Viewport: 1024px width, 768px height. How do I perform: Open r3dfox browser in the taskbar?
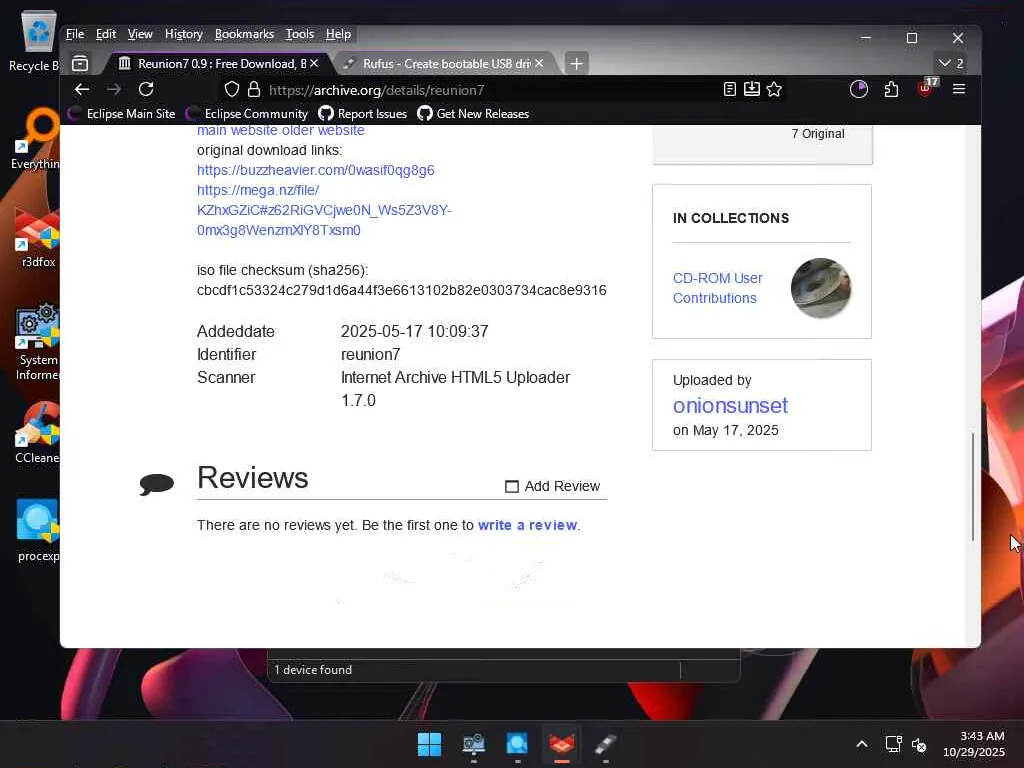coord(562,744)
